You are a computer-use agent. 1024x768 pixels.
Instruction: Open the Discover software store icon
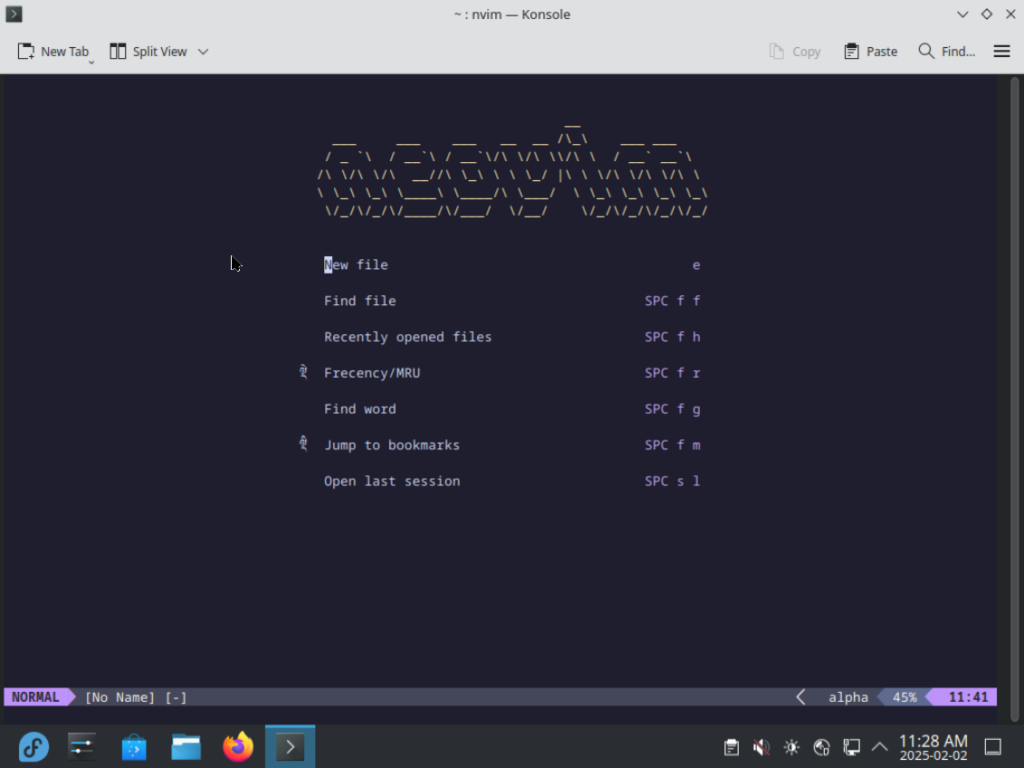click(134, 747)
